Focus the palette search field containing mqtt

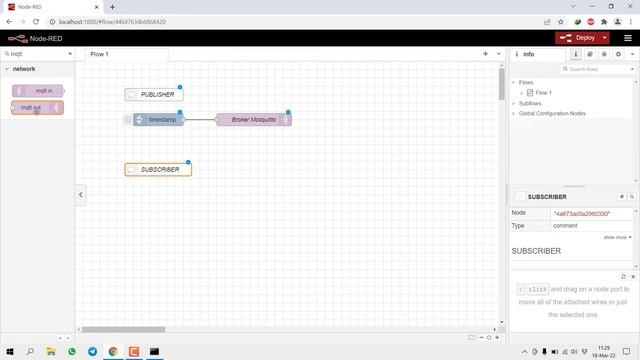coord(38,53)
